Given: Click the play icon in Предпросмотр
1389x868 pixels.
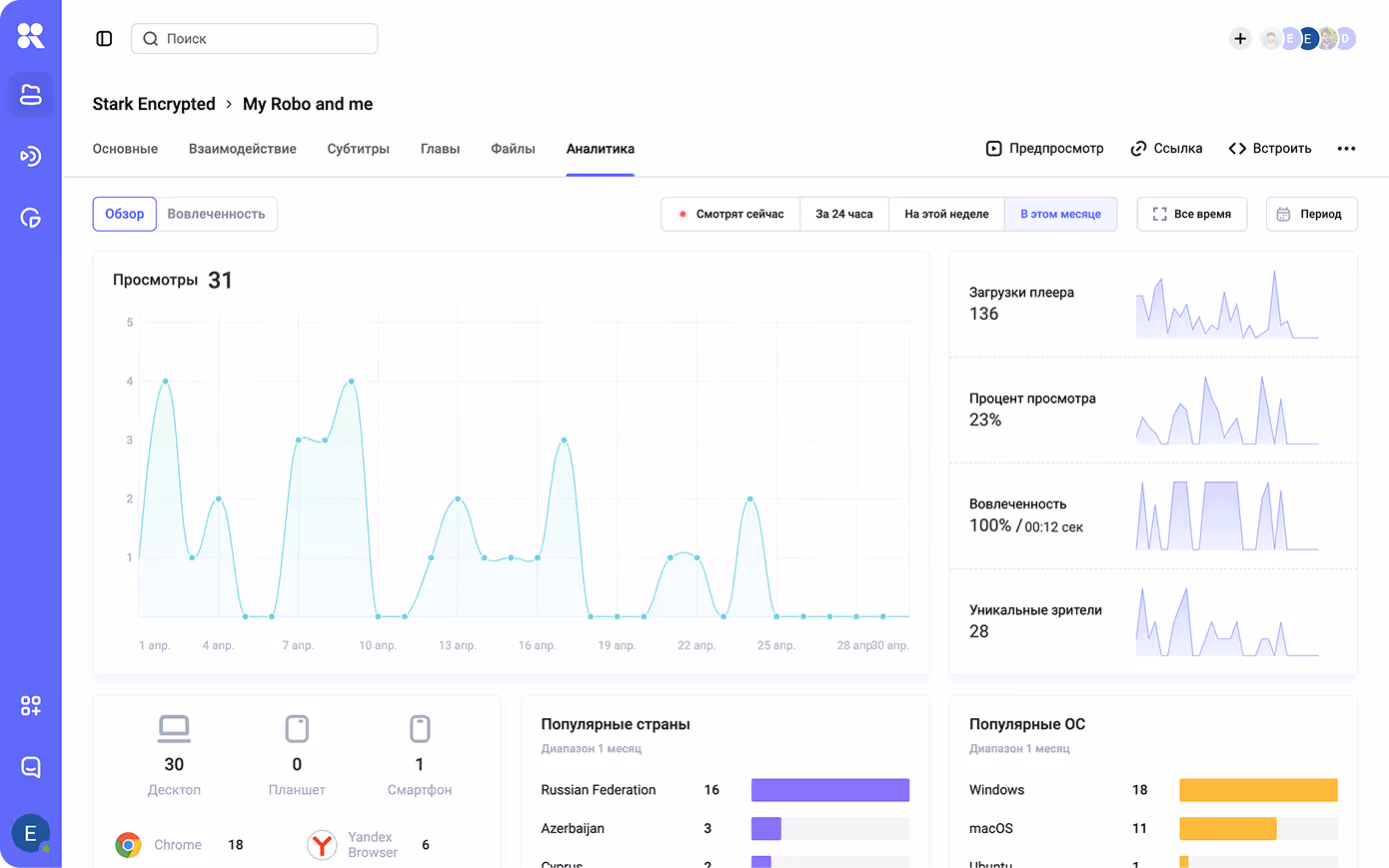Looking at the screenshot, I should click(x=993, y=149).
